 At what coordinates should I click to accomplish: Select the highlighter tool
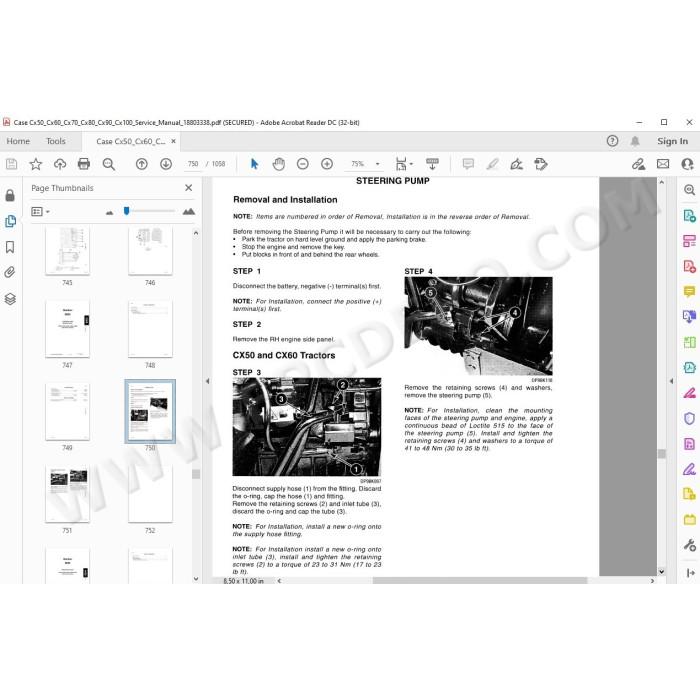[x=492, y=164]
